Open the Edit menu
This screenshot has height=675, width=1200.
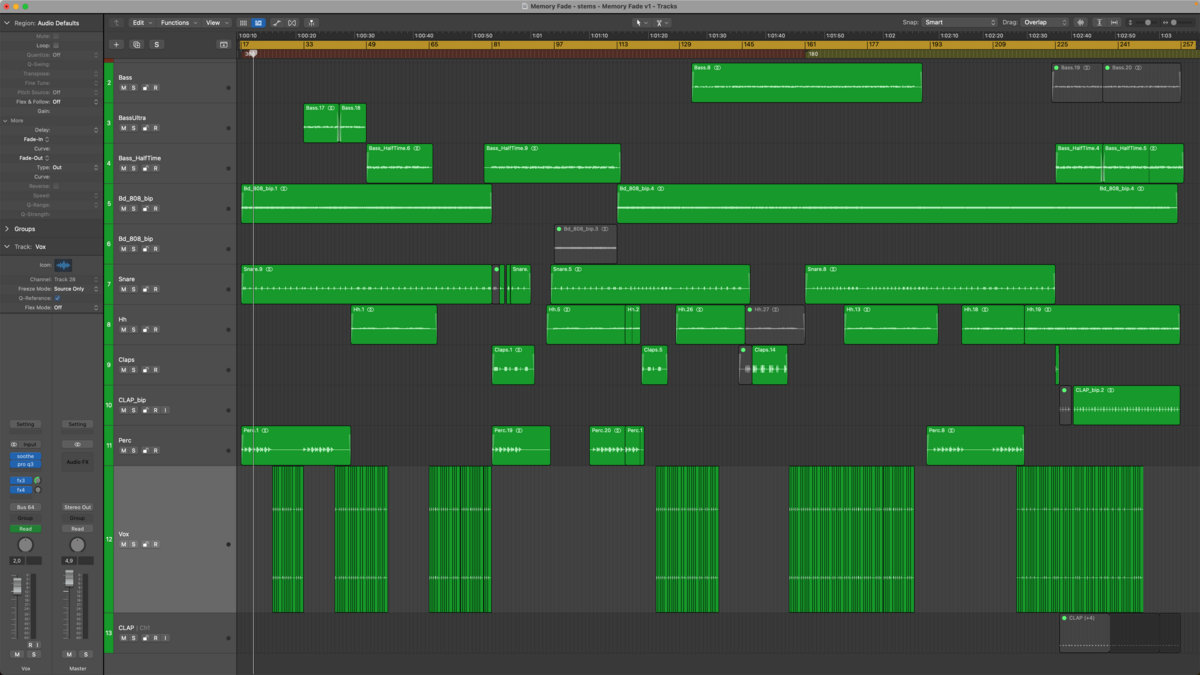click(x=140, y=22)
